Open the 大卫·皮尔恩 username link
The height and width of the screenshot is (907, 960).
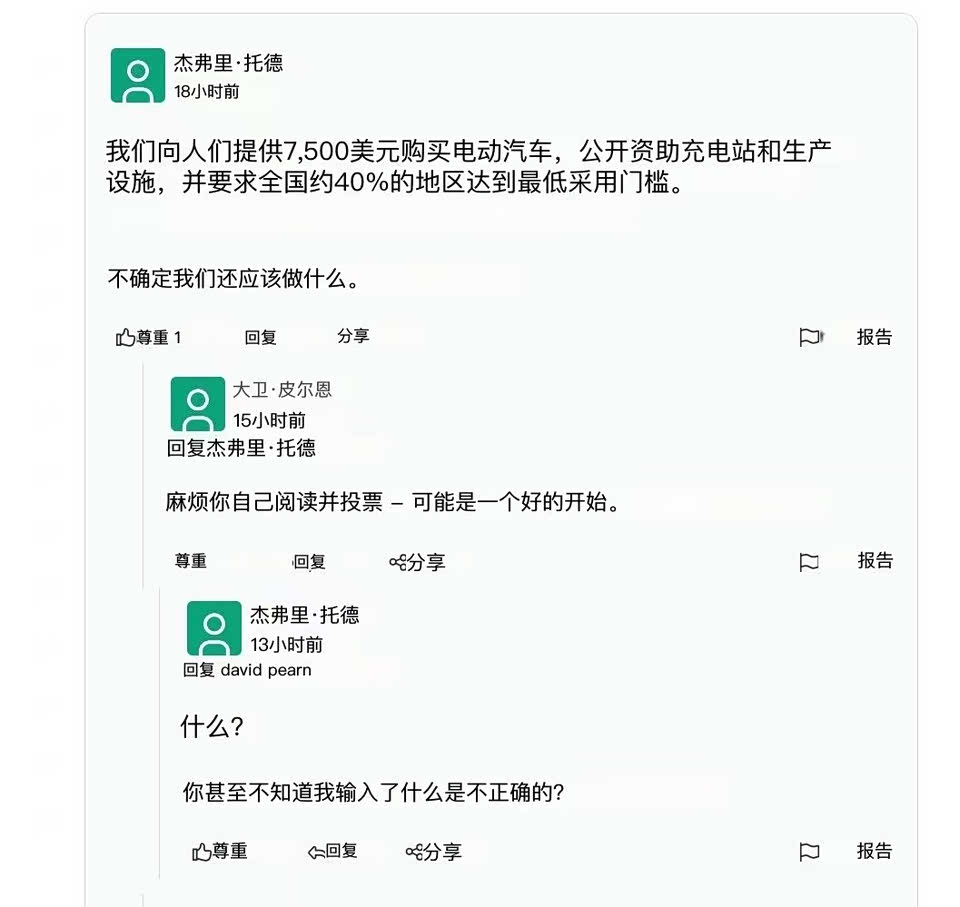coord(282,389)
